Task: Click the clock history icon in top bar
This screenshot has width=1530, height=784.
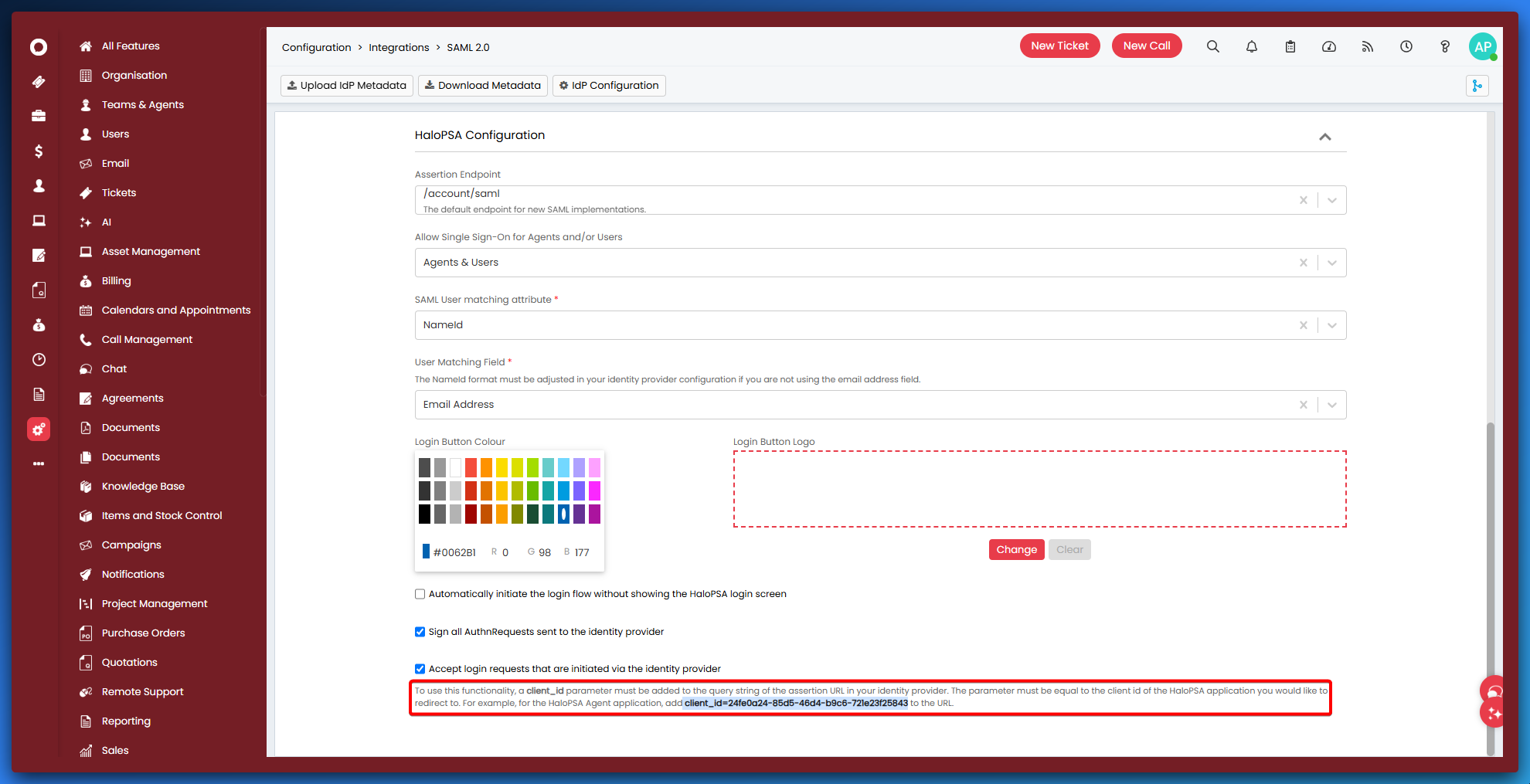Action: tap(1406, 46)
